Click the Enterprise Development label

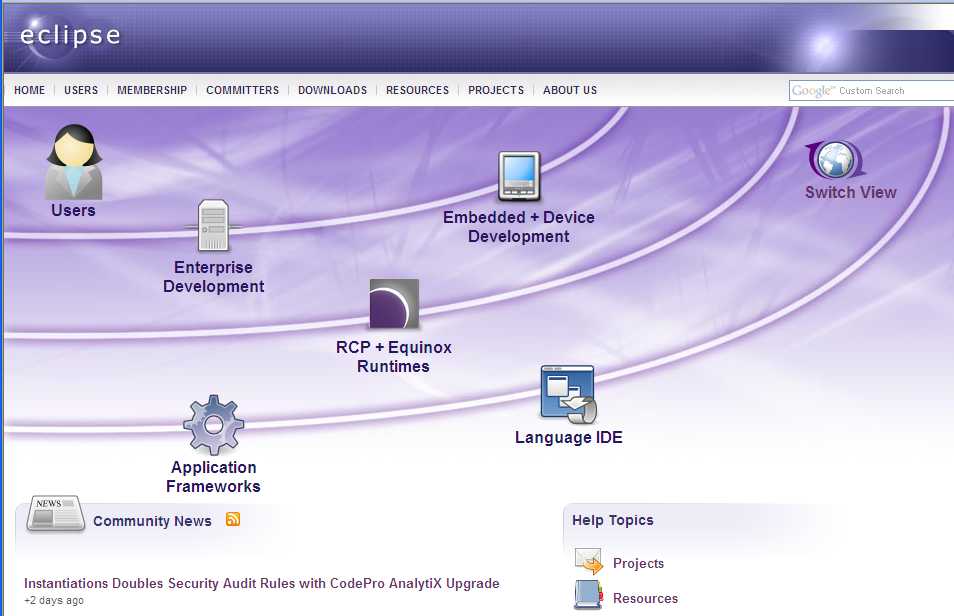214,277
